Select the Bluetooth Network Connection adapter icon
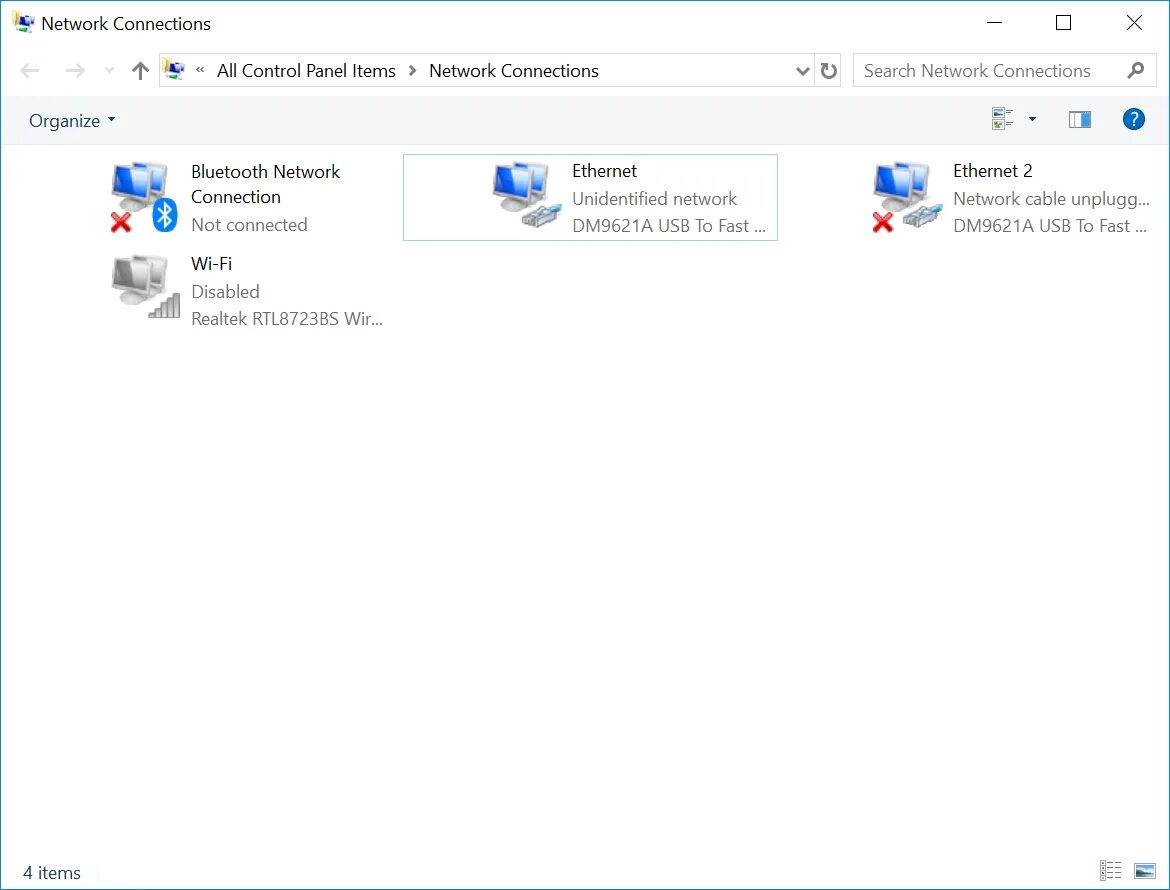 (x=144, y=197)
